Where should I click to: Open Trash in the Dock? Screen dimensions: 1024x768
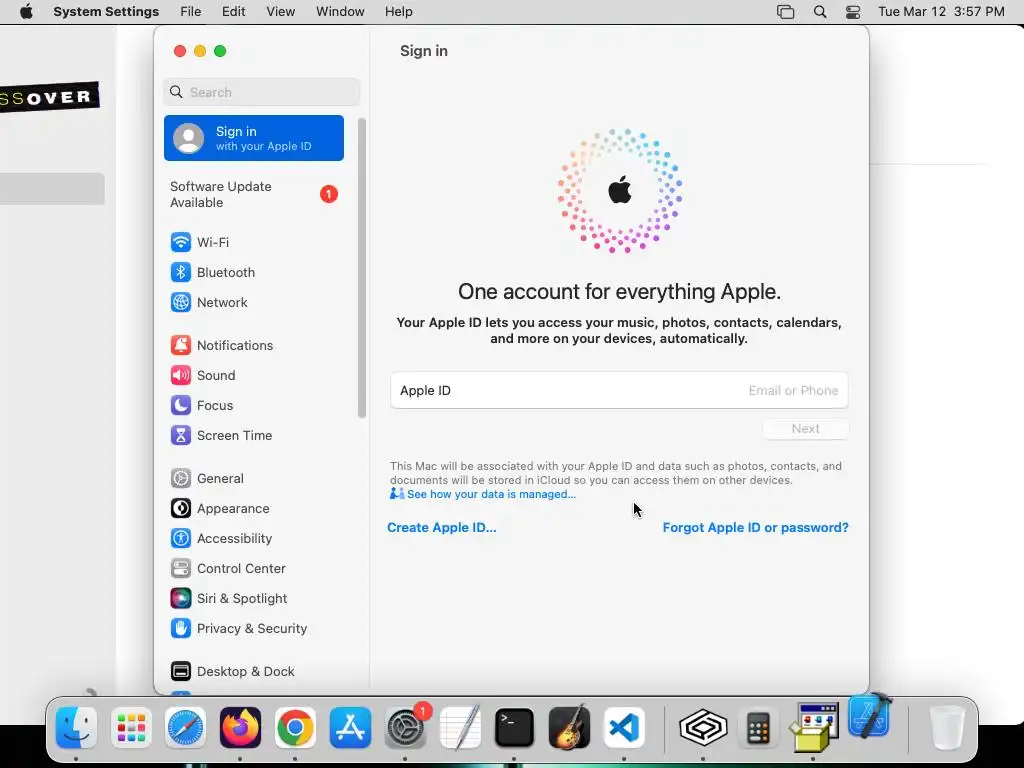point(946,728)
